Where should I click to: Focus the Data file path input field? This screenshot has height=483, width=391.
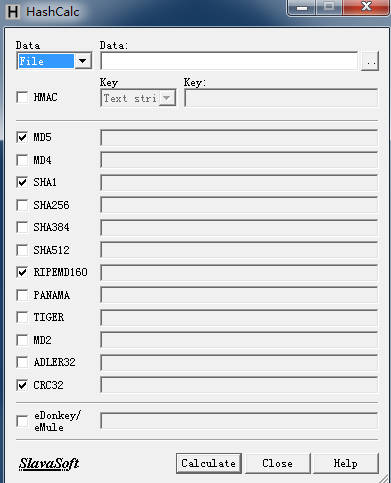[229, 61]
